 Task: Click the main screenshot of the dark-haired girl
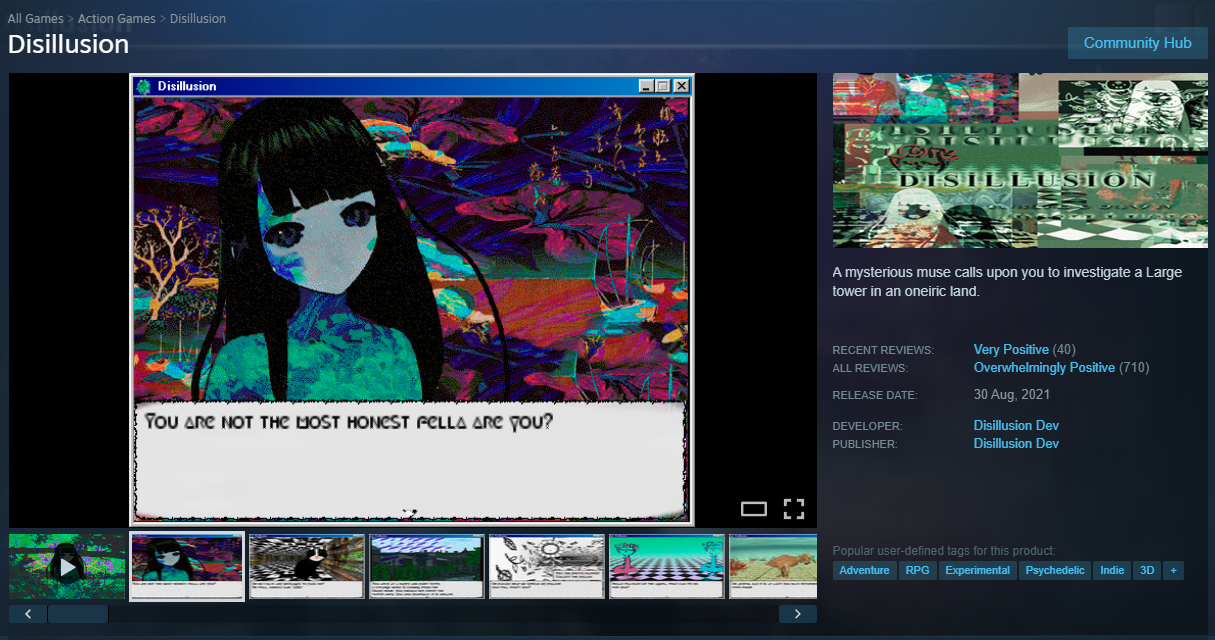tap(412, 299)
